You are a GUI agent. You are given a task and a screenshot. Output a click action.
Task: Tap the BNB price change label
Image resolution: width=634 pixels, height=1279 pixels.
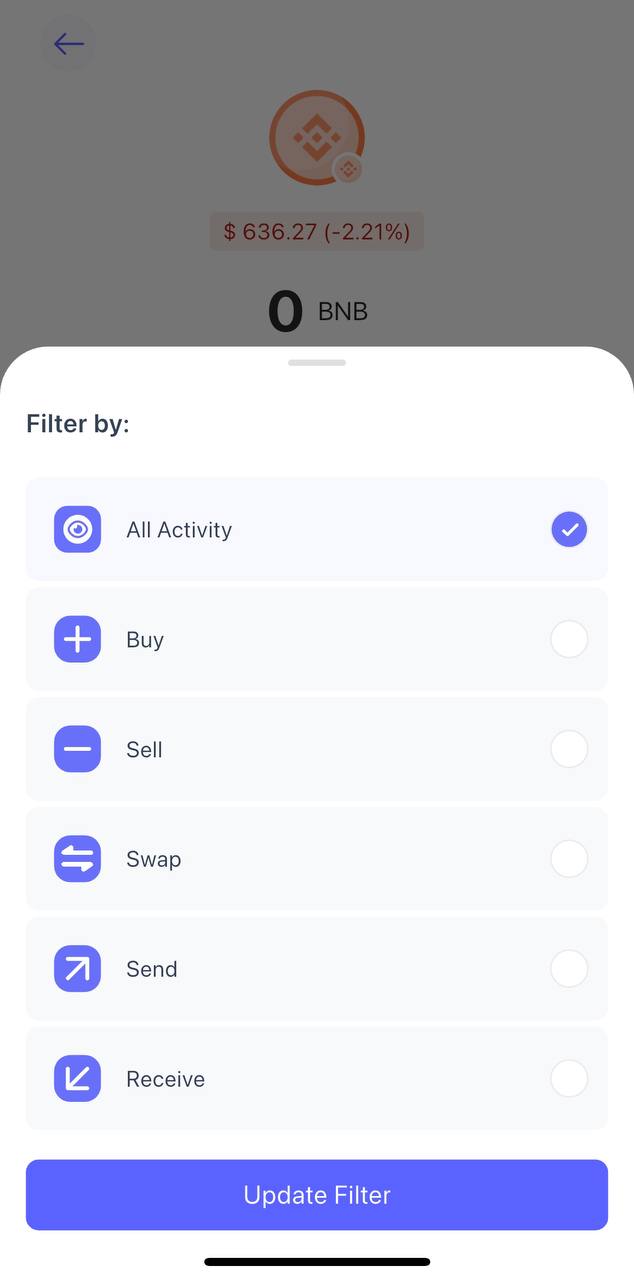(x=317, y=231)
